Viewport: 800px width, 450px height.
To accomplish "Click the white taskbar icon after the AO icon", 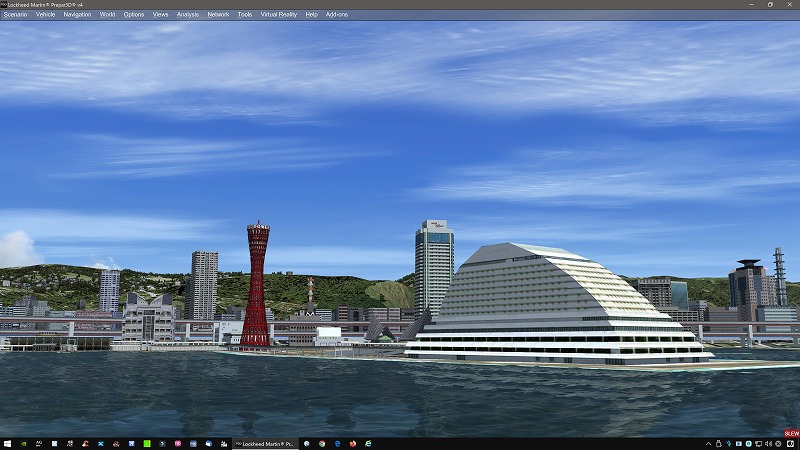I will pyautogui.click(x=54, y=444).
